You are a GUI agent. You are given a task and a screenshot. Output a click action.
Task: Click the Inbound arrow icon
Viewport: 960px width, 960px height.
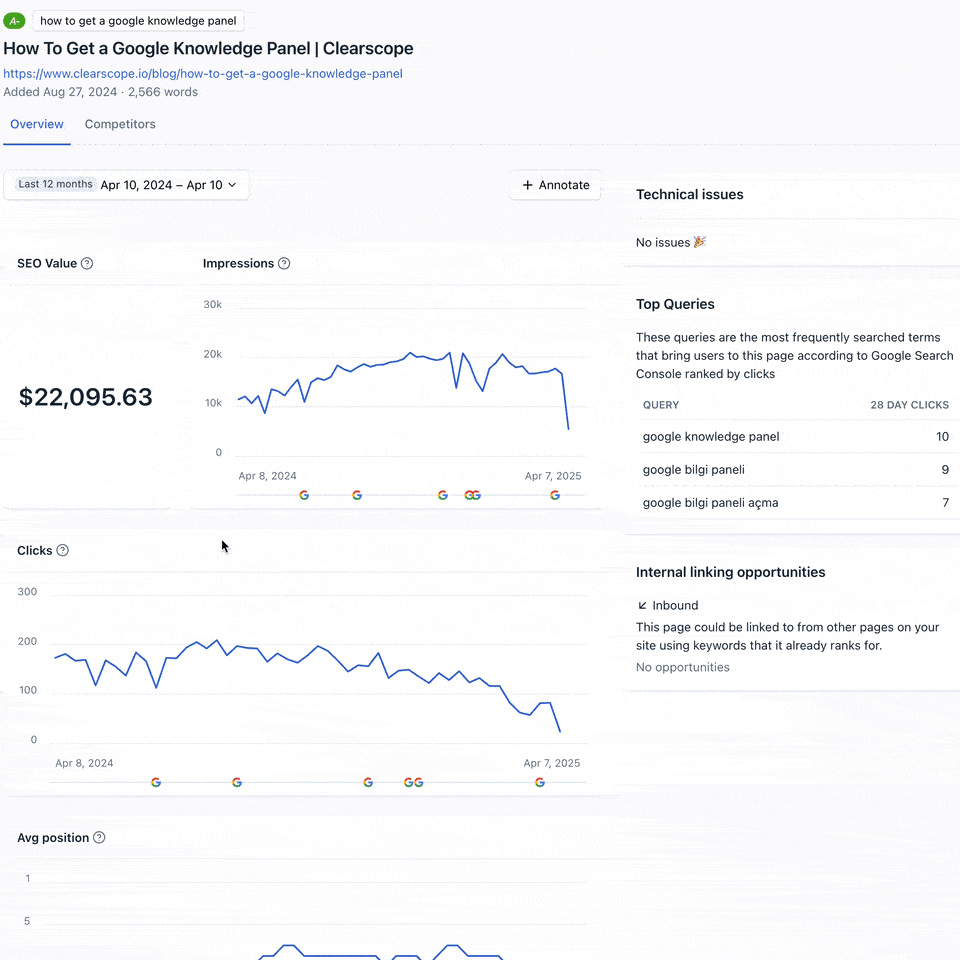pos(642,606)
